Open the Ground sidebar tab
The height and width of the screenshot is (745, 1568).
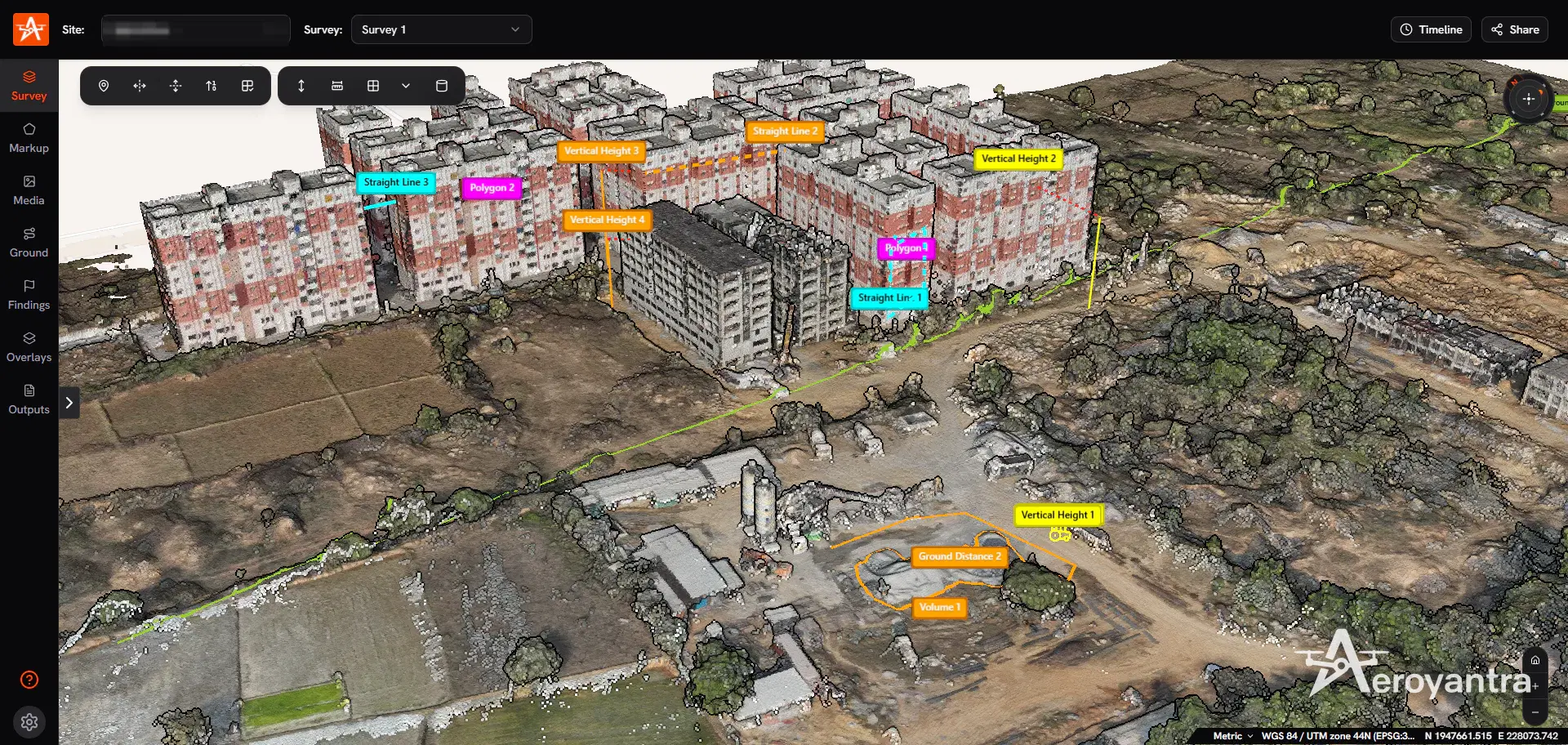[x=29, y=243]
